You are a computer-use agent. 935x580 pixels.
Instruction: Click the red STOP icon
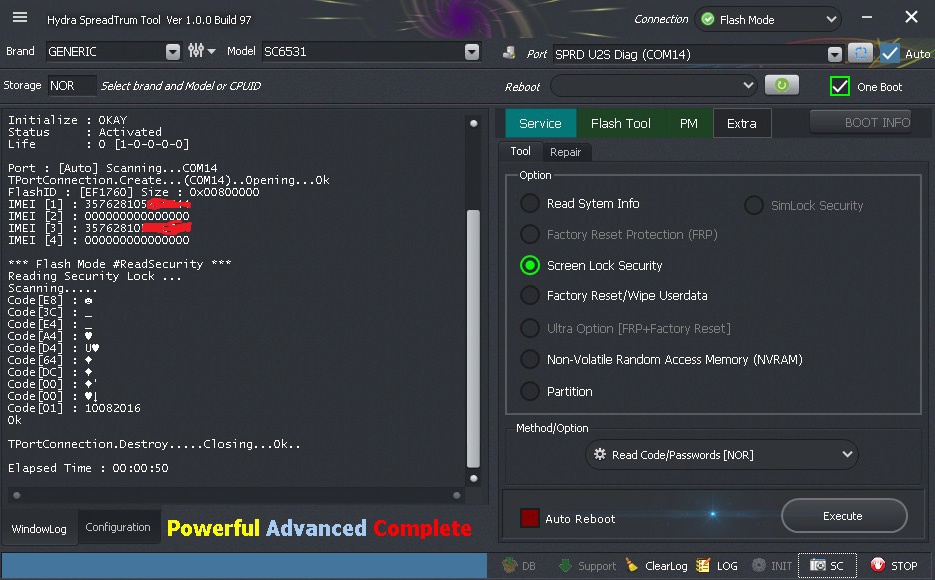point(877,565)
